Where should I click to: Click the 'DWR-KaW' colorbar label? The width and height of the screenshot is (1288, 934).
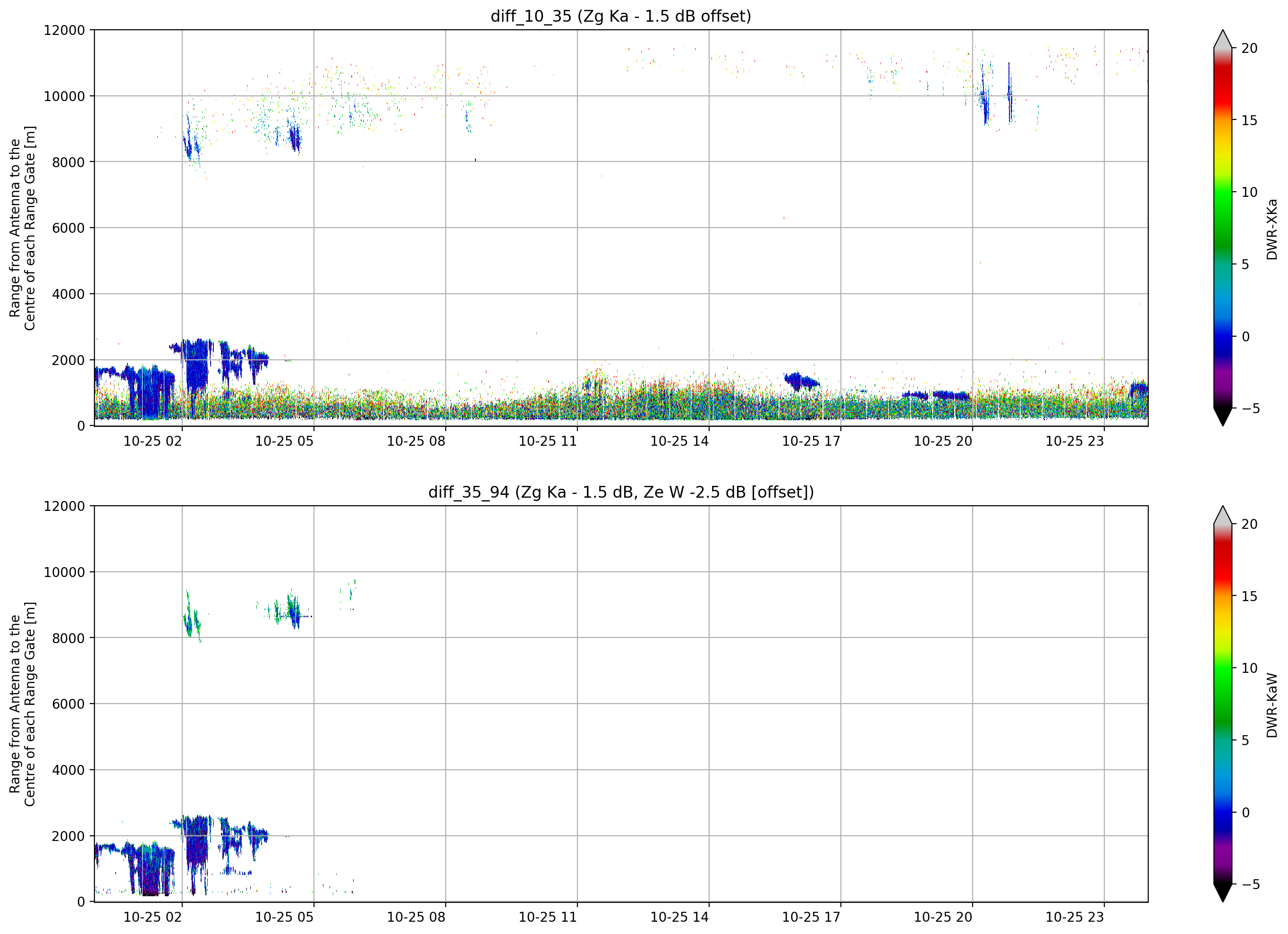pos(1271,705)
